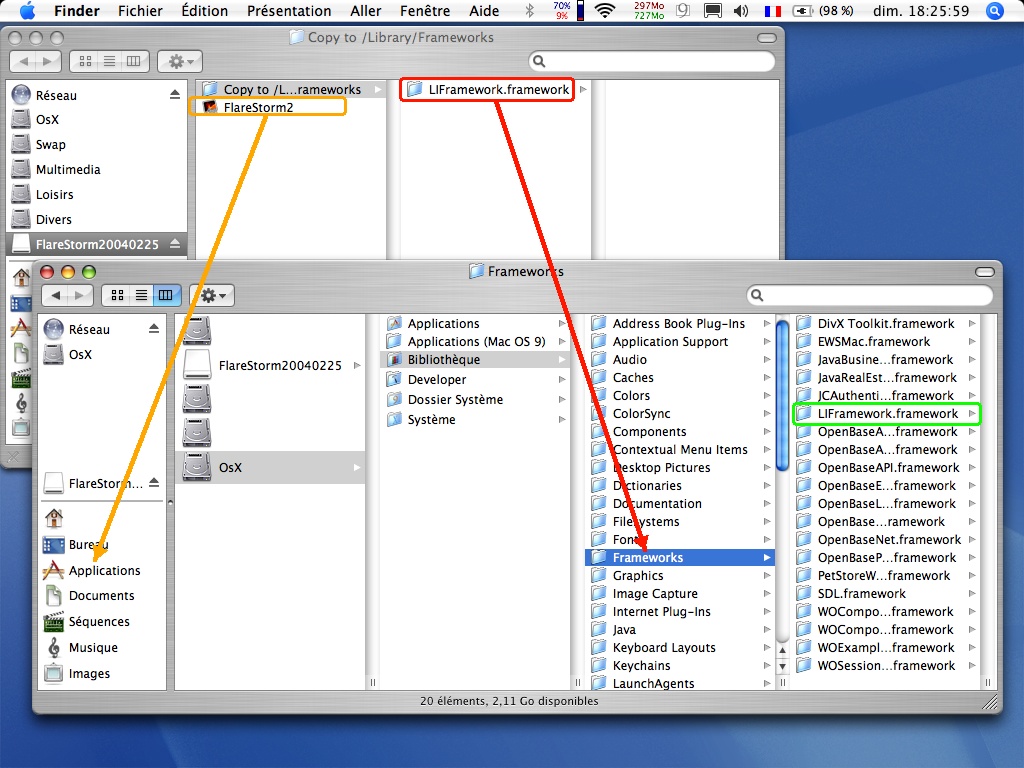
Task: Open the French flag input menu
Action: 773,11
